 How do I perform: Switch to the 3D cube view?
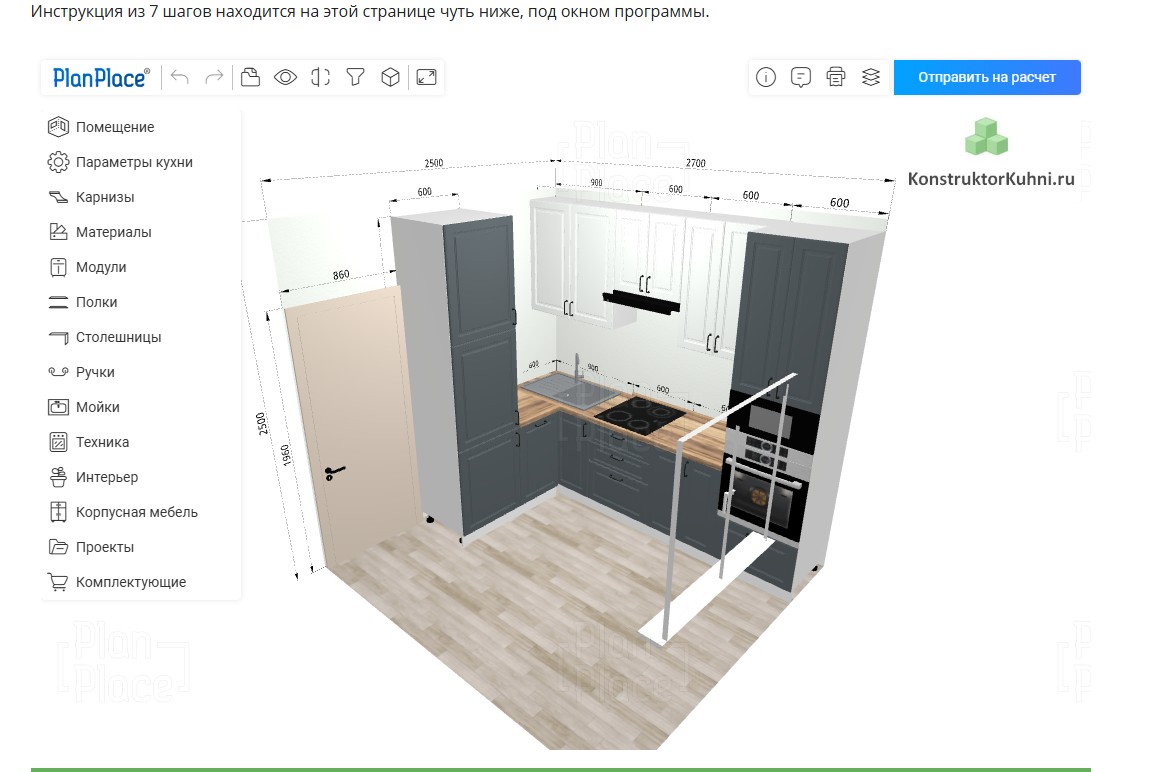391,77
